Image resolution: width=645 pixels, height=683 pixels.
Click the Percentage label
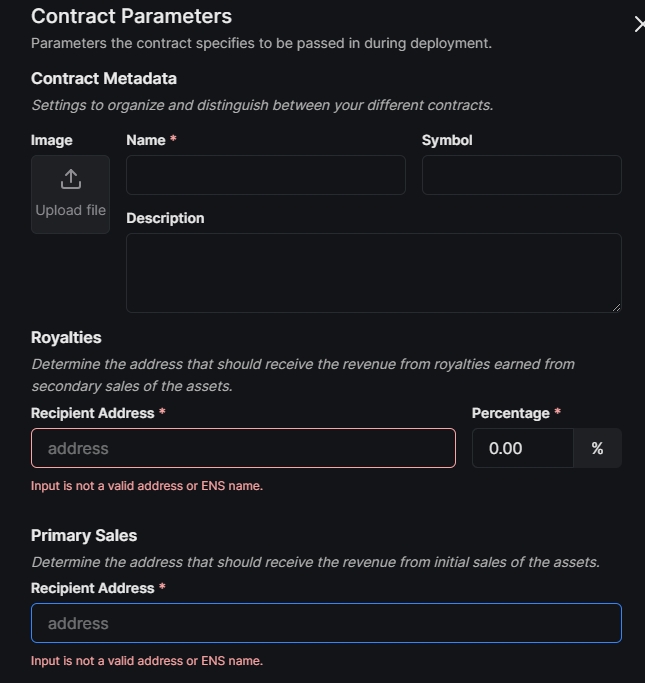(x=510, y=413)
